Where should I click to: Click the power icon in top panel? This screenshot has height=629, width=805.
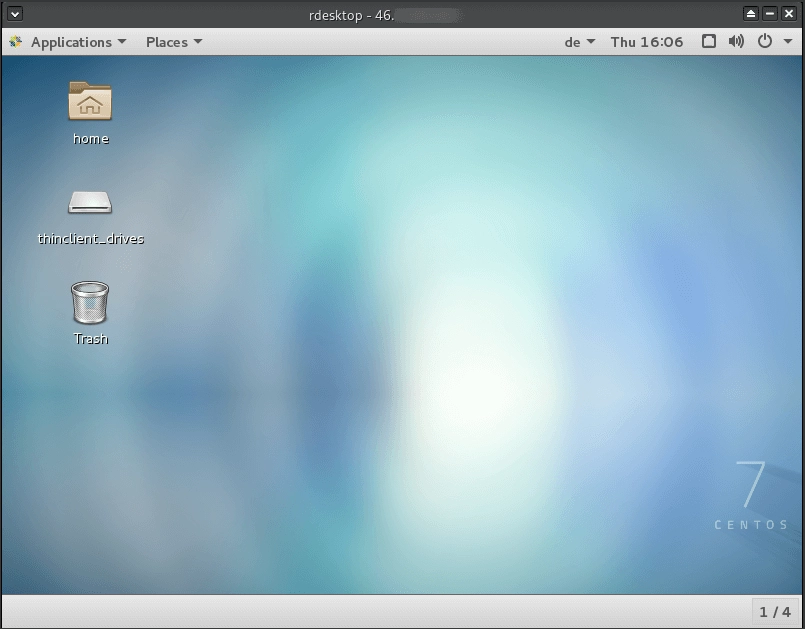(x=764, y=42)
